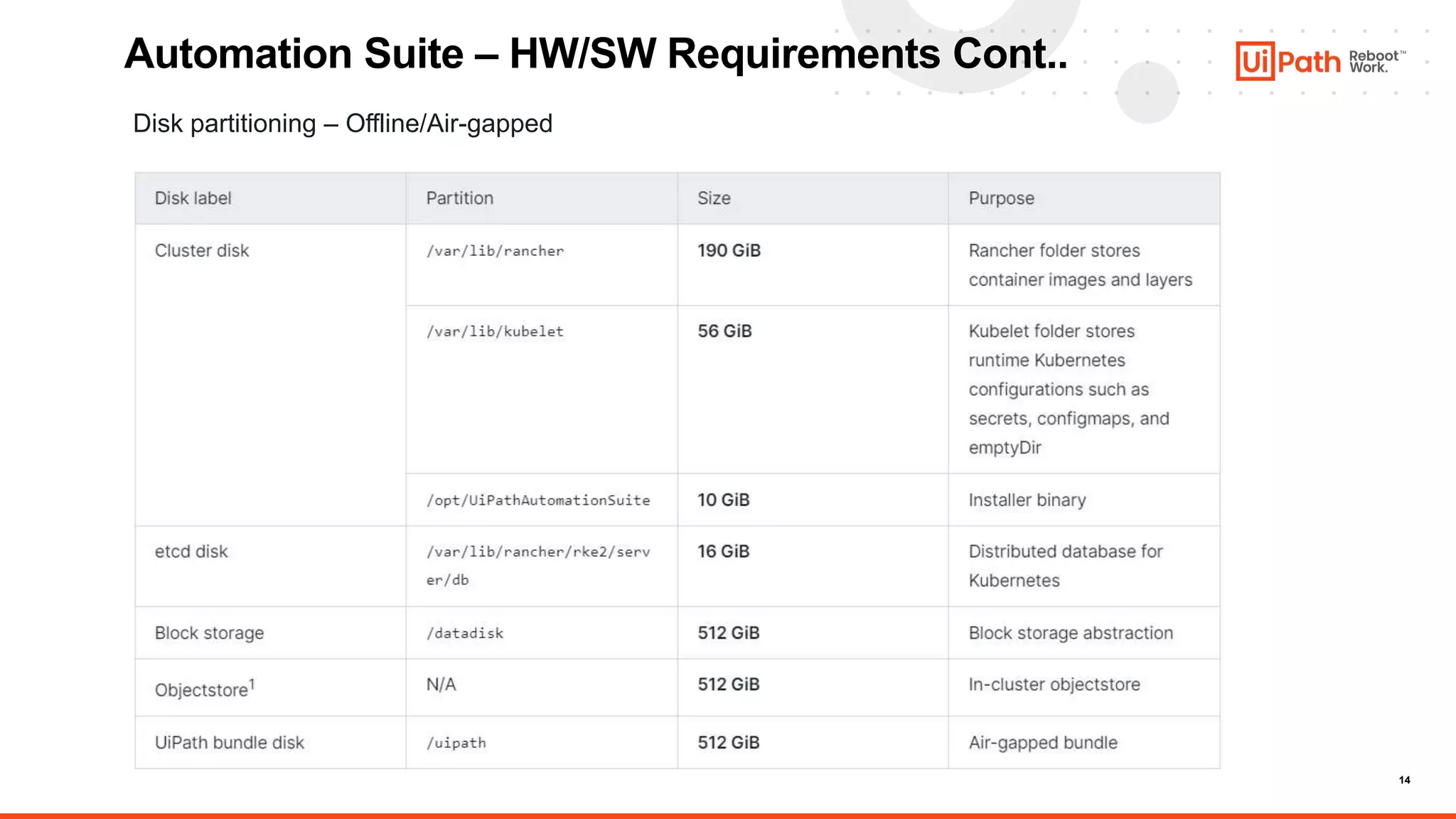Image resolution: width=1456 pixels, height=819 pixels.
Task: Click the UiPath logo
Action: click(x=1288, y=61)
